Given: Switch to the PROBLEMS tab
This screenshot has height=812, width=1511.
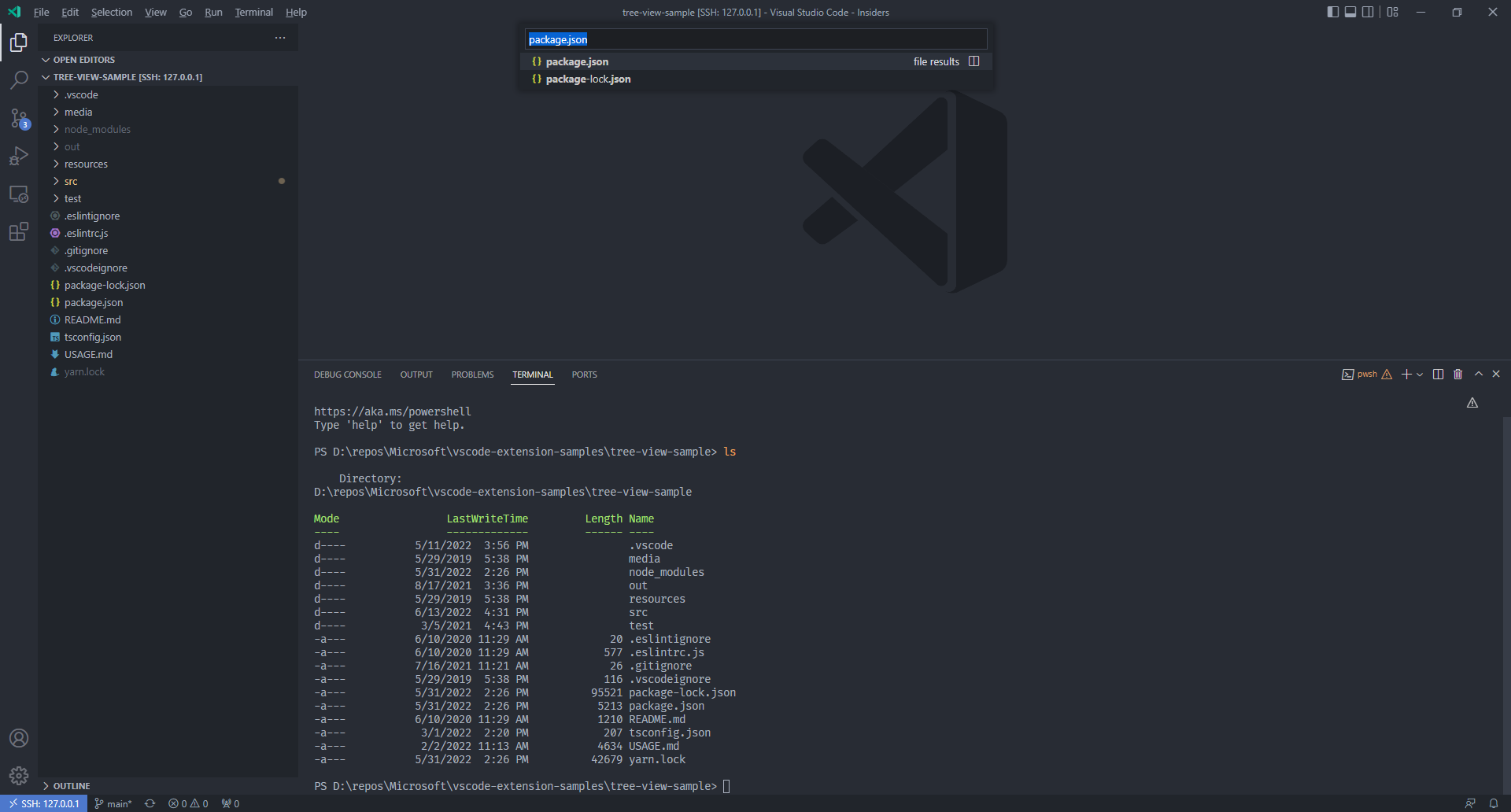Looking at the screenshot, I should click(472, 375).
